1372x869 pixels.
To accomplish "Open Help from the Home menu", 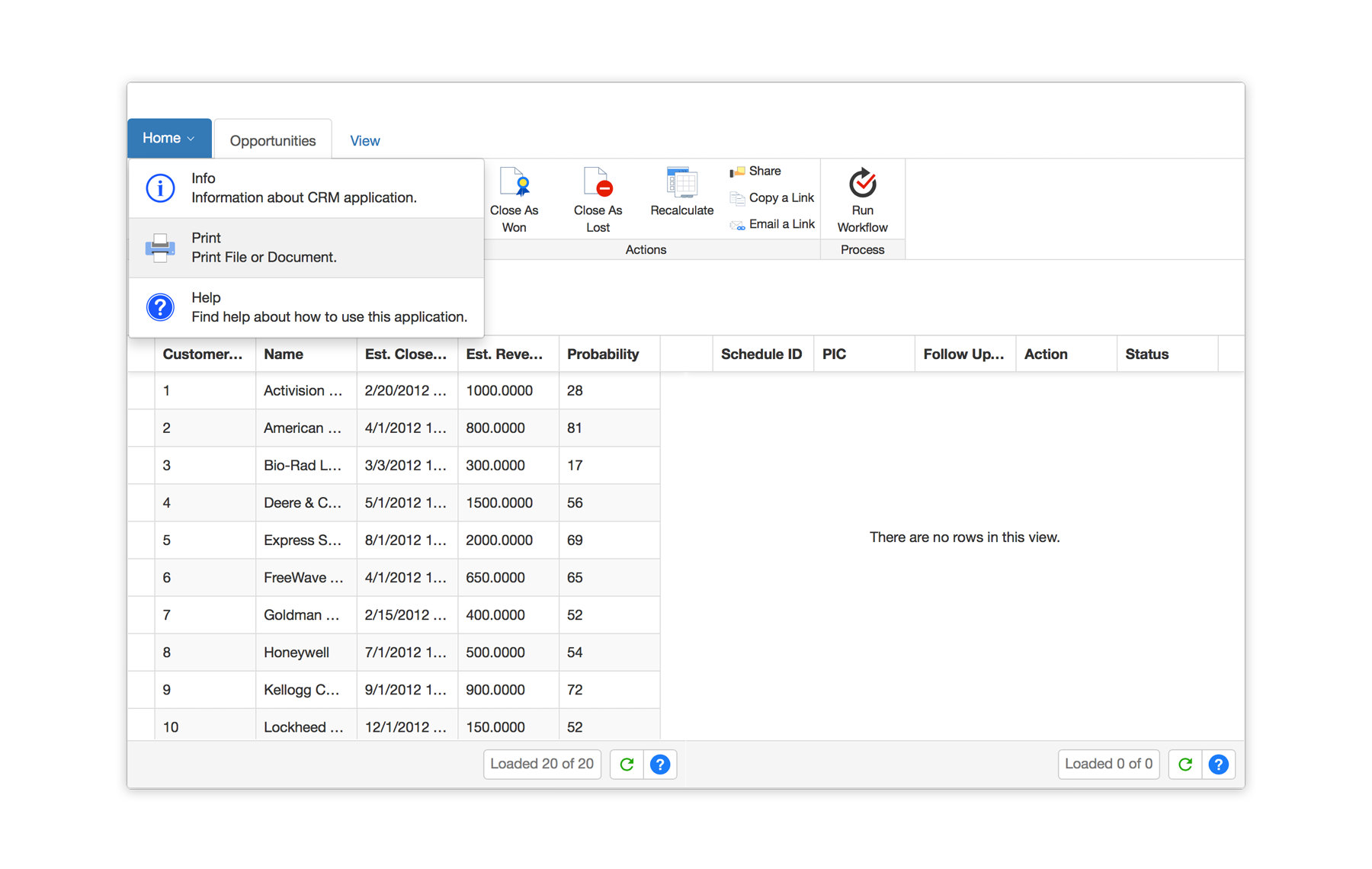I will [x=305, y=307].
